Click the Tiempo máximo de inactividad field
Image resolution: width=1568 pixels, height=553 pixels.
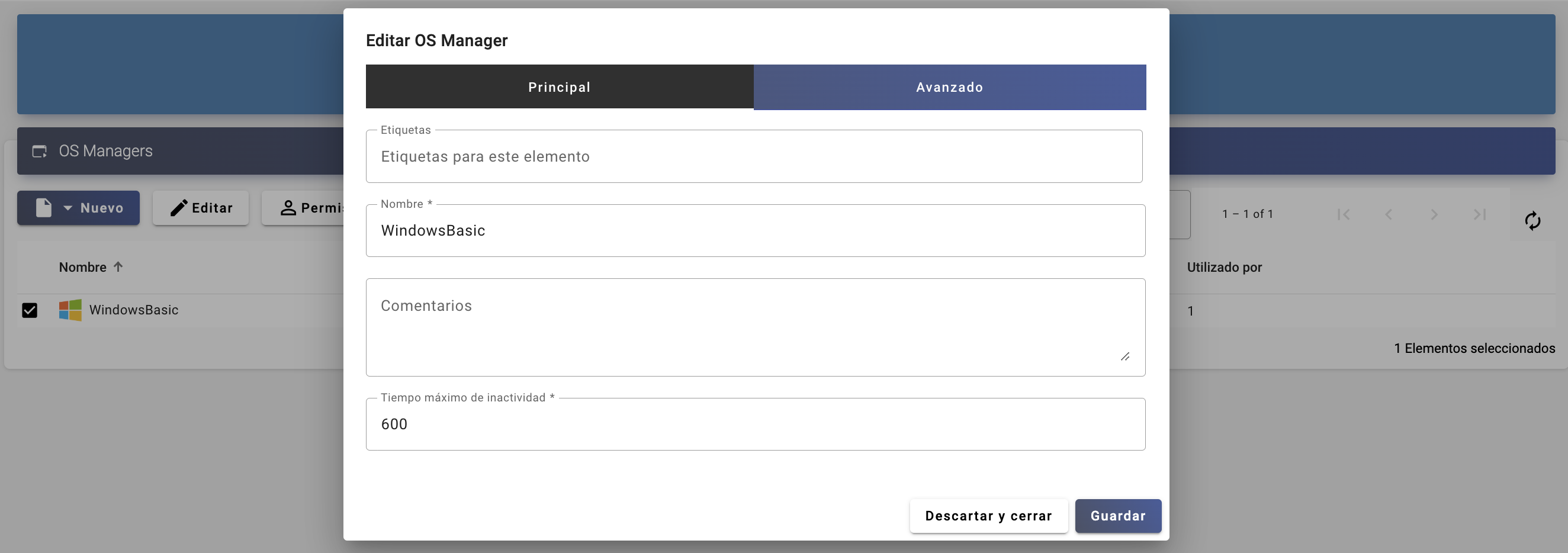click(x=755, y=424)
